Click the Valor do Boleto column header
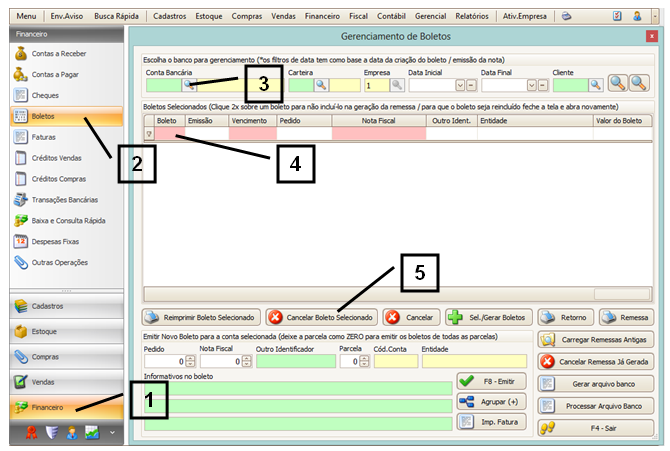Viewport: 670px width, 451px height. [623, 121]
